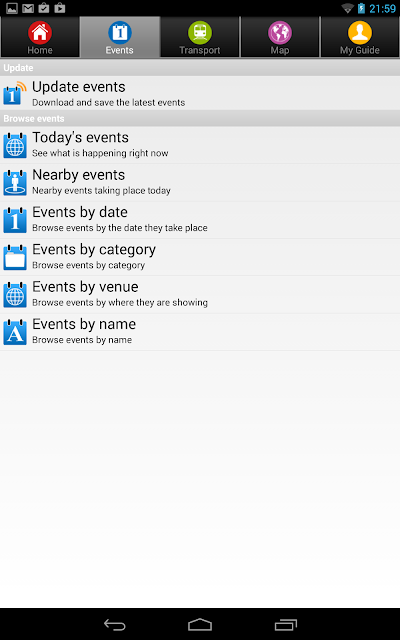Screen dimensions: 400x640
Task: Tap the Today's events globe calendar icon
Action: pos(15,145)
